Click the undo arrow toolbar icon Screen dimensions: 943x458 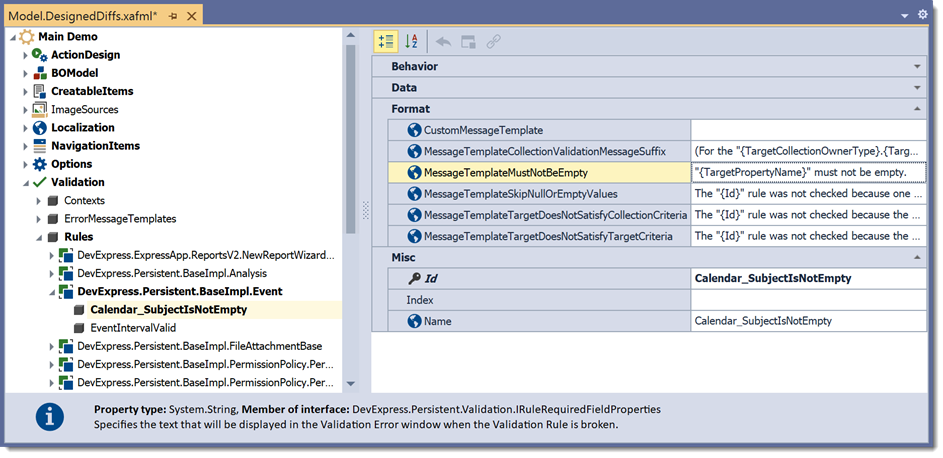443,41
